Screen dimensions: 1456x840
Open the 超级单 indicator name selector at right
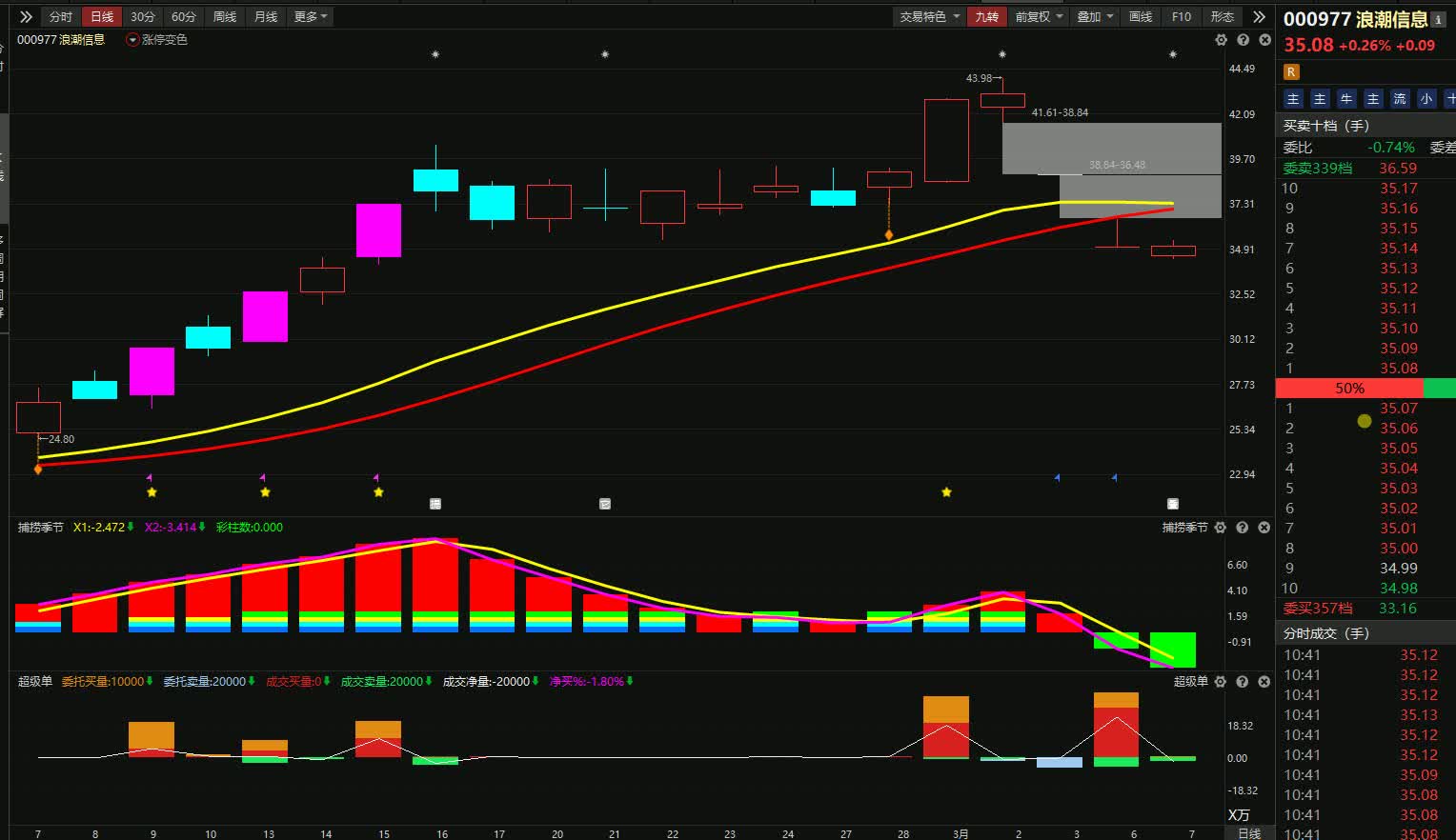pos(1190,681)
